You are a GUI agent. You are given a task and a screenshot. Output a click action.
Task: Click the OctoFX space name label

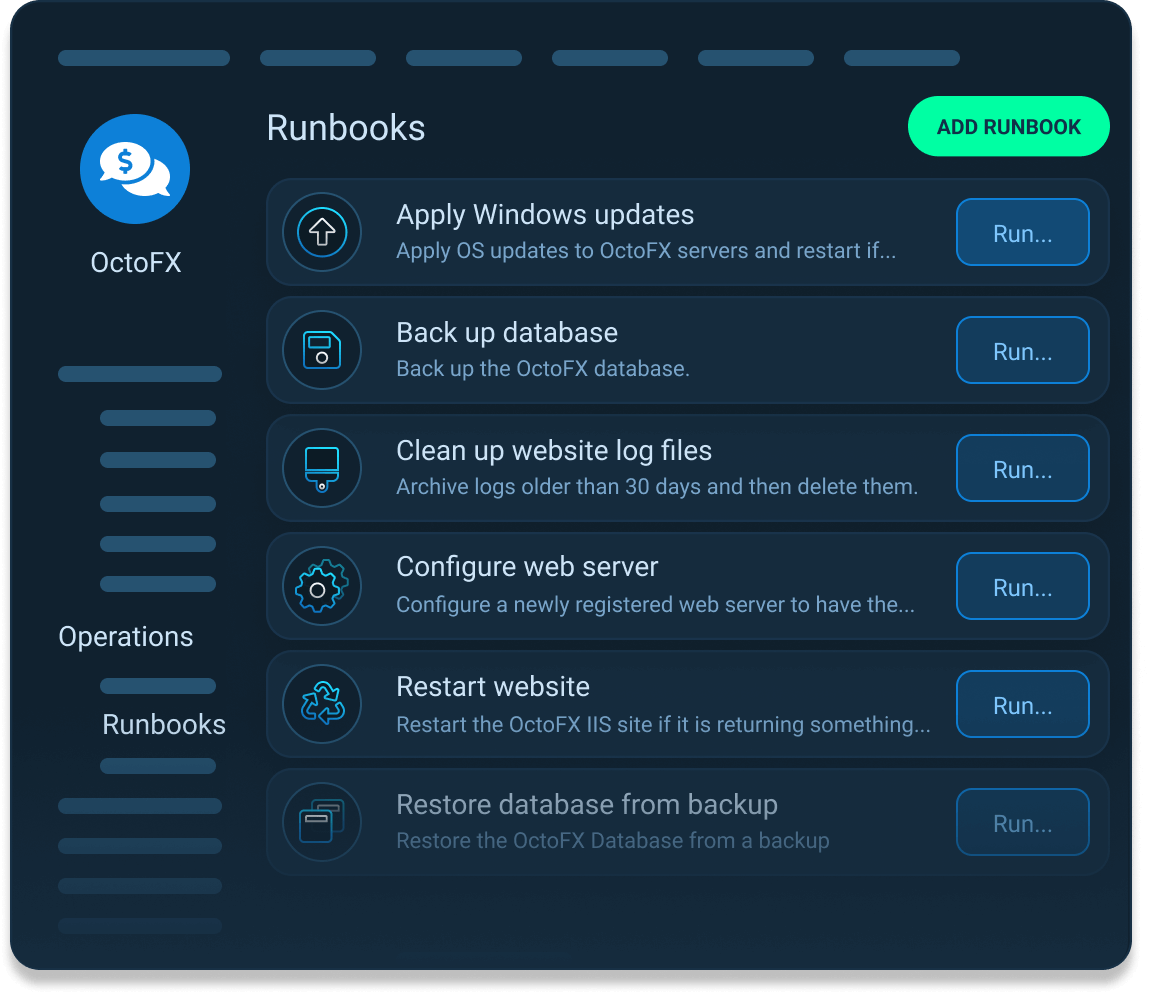[134, 262]
